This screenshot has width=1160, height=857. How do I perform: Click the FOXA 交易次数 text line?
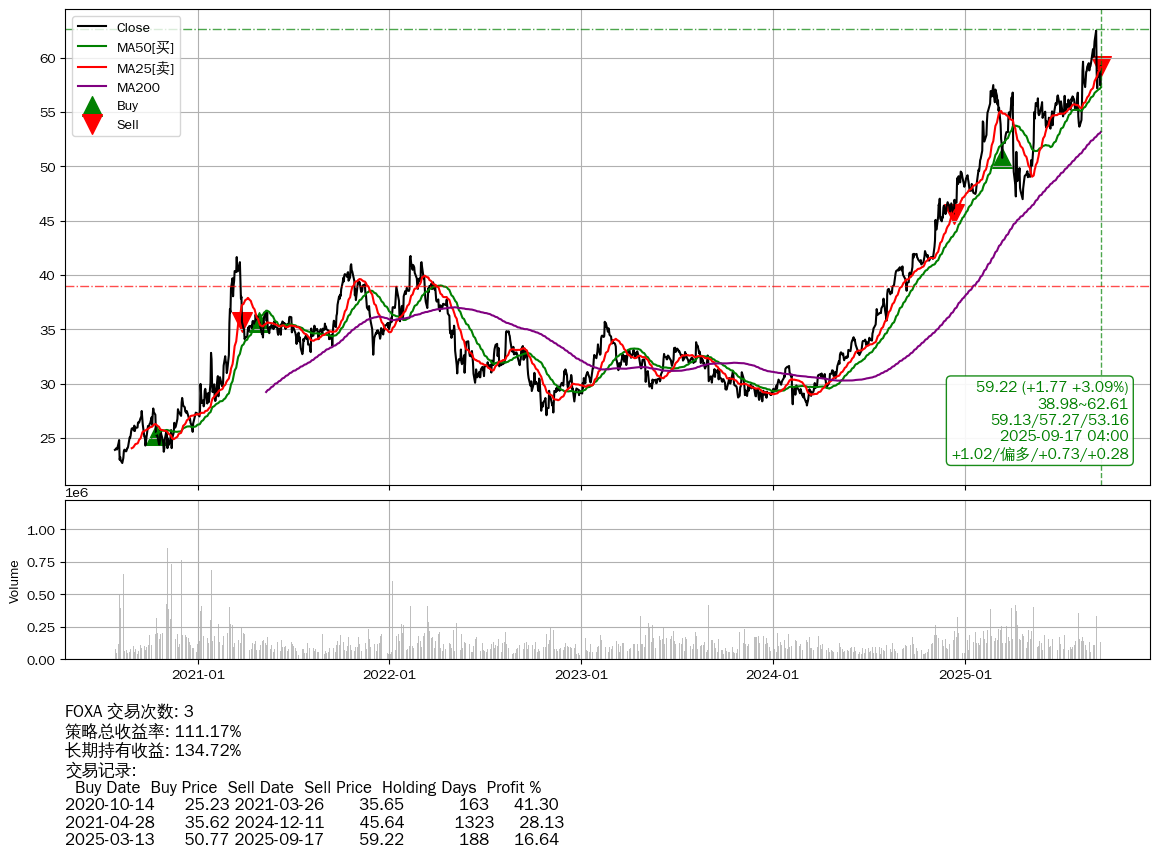pyautogui.click(x=129, y=712)
